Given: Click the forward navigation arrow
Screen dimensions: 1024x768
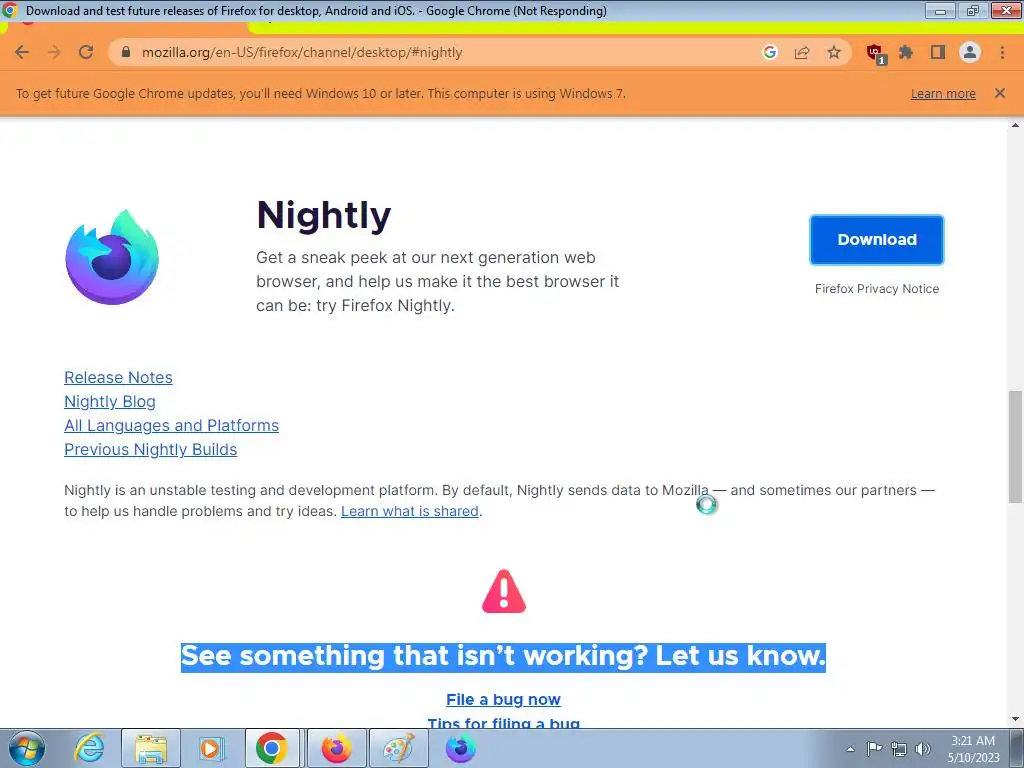Looking at the screenshot, I should coord(54,52).
